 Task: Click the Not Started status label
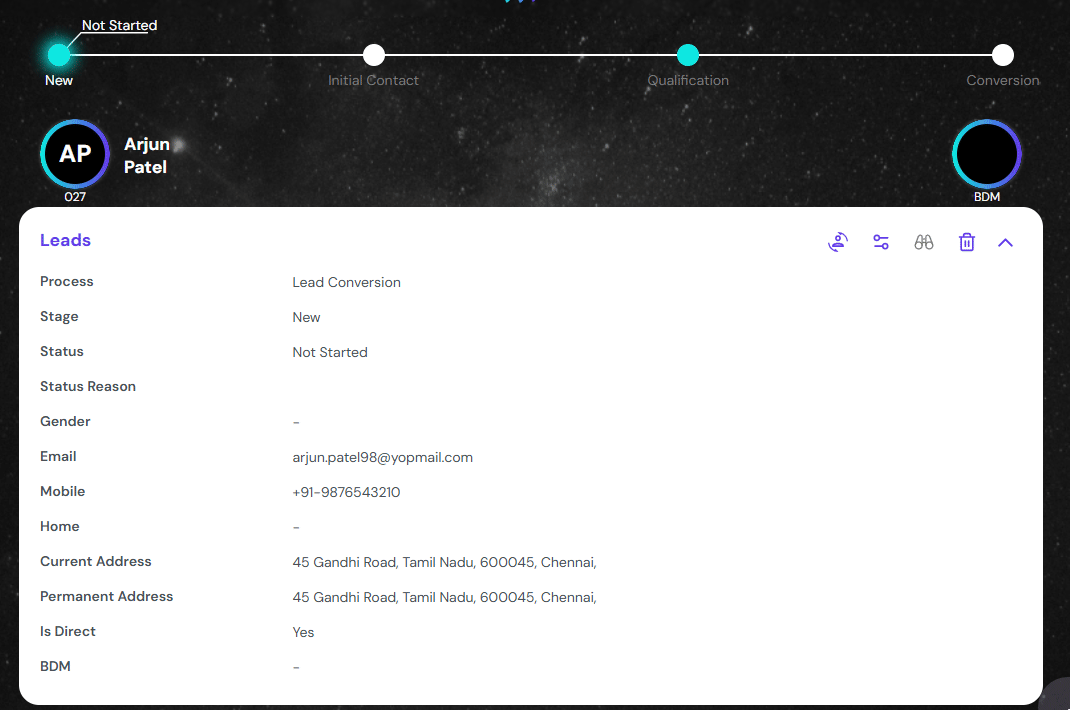pos(119,25)
